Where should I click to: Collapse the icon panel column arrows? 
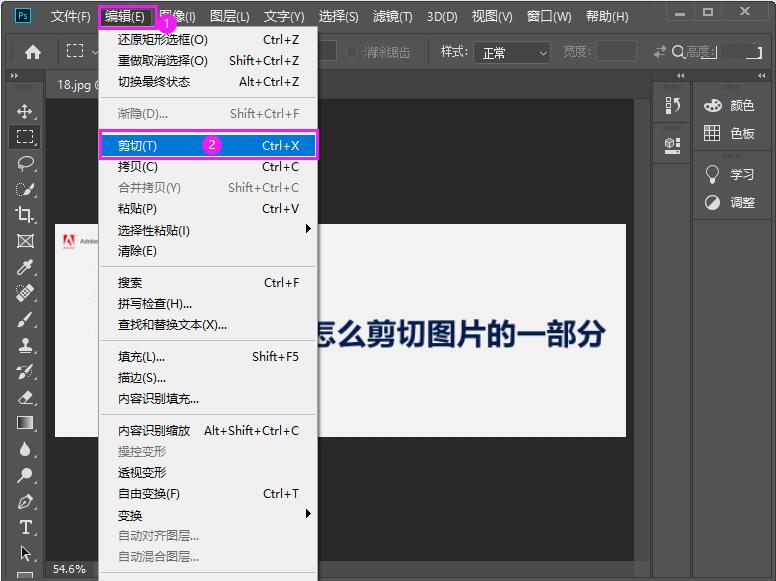click(680, 76)
